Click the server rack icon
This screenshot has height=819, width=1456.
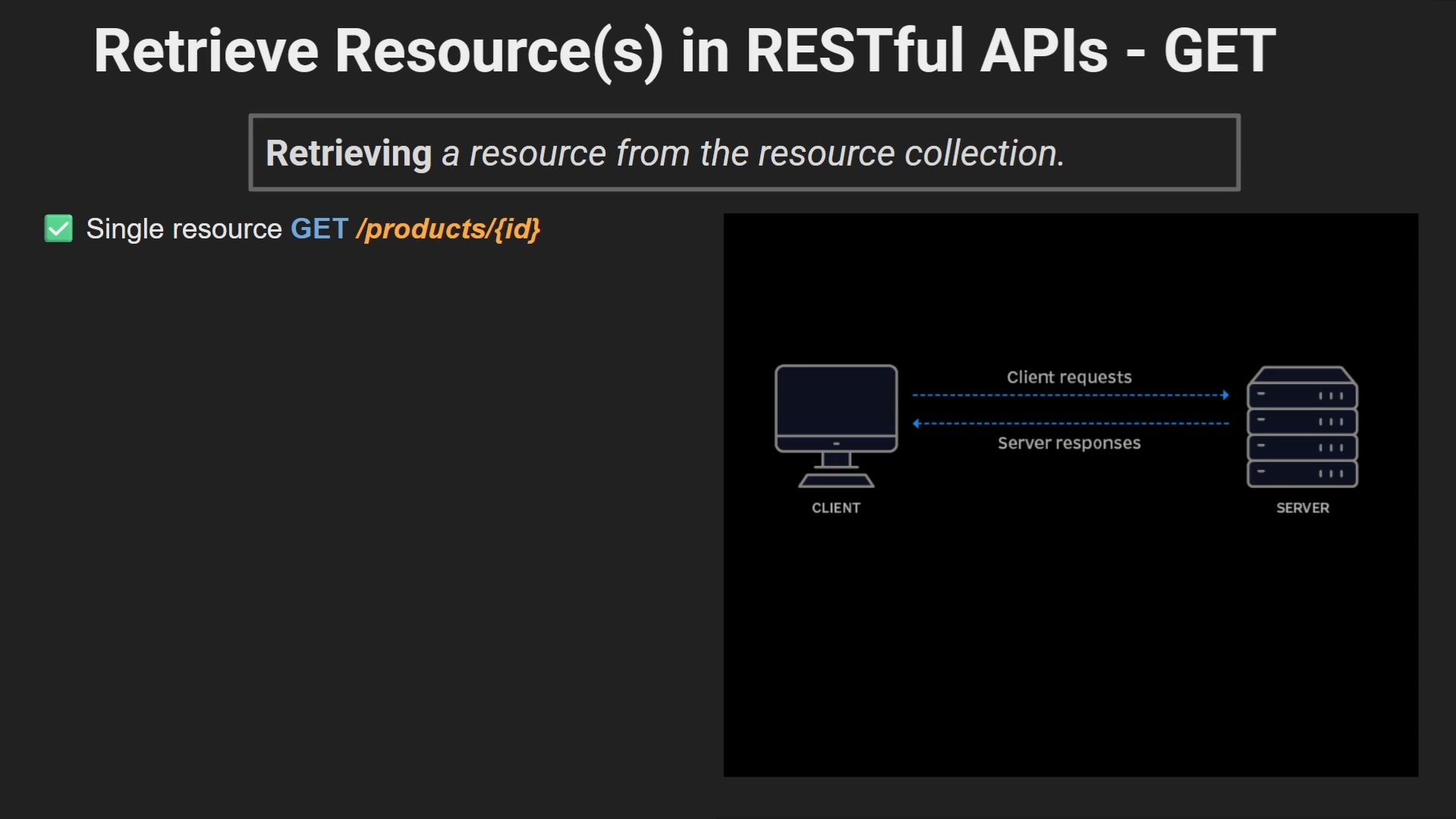pos(1302,427)
